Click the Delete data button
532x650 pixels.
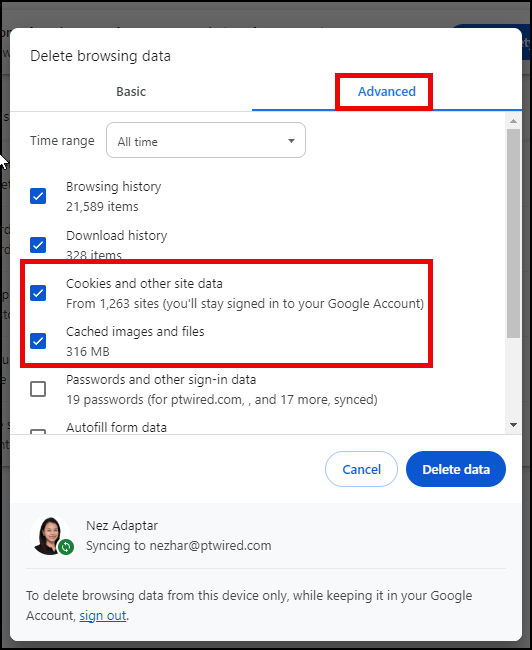click(456, 469)
